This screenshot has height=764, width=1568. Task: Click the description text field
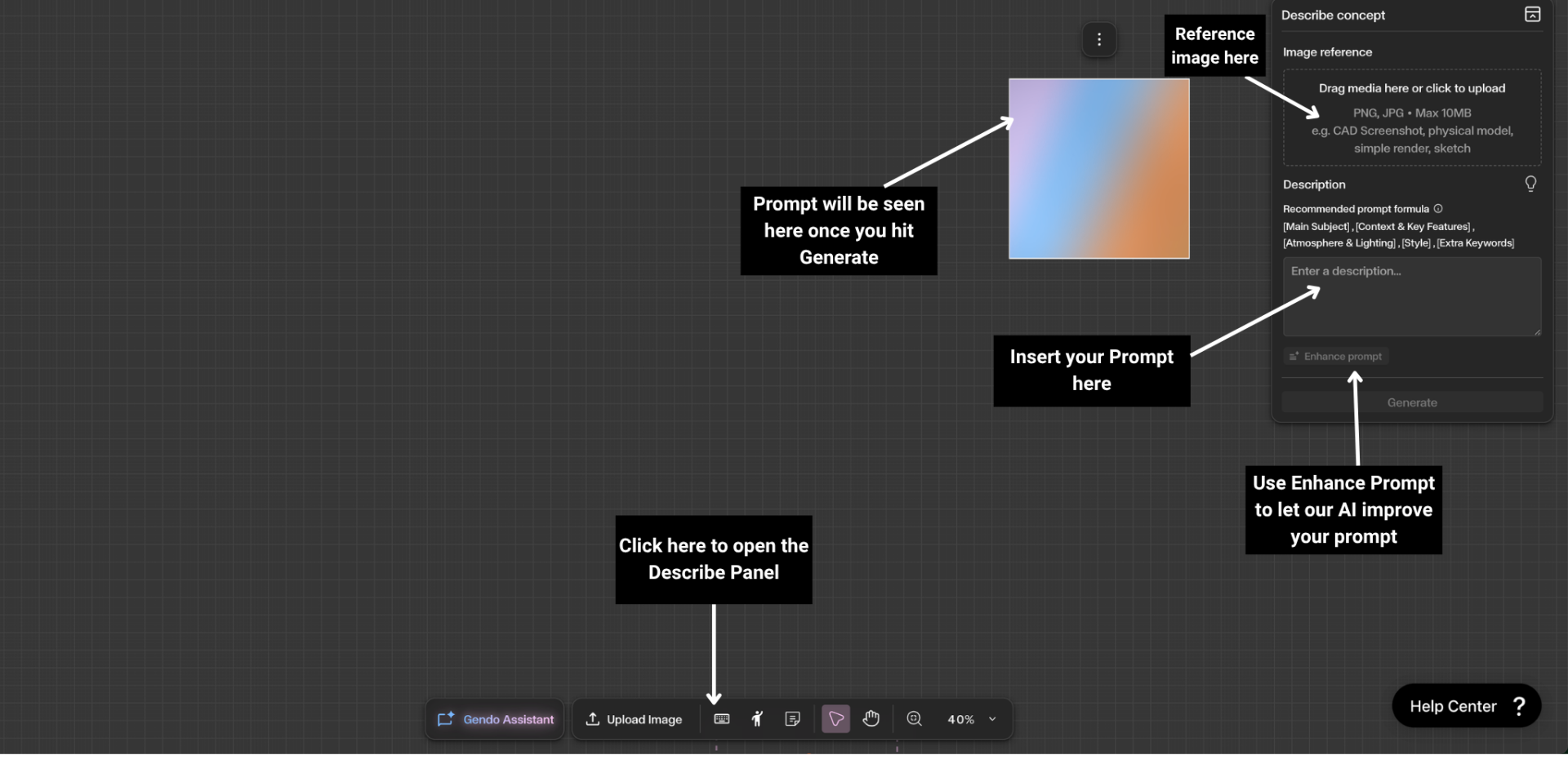point(1411,297)
